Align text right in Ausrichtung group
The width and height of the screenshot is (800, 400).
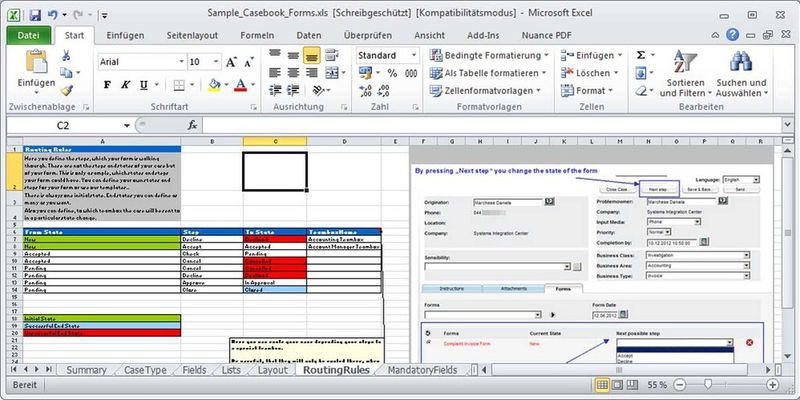[312, 73]
